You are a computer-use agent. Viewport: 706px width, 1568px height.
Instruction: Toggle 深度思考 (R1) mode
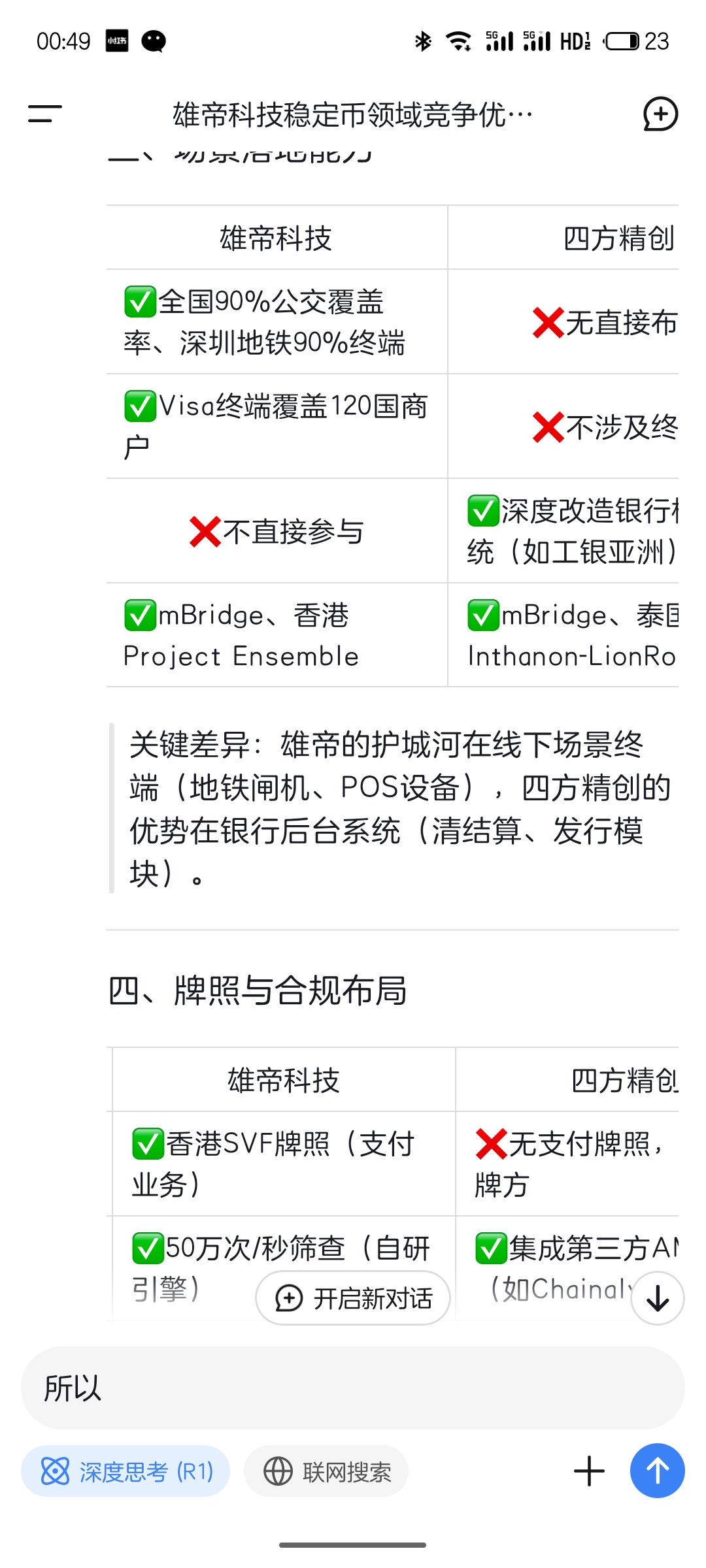[x=126, y=1471]
